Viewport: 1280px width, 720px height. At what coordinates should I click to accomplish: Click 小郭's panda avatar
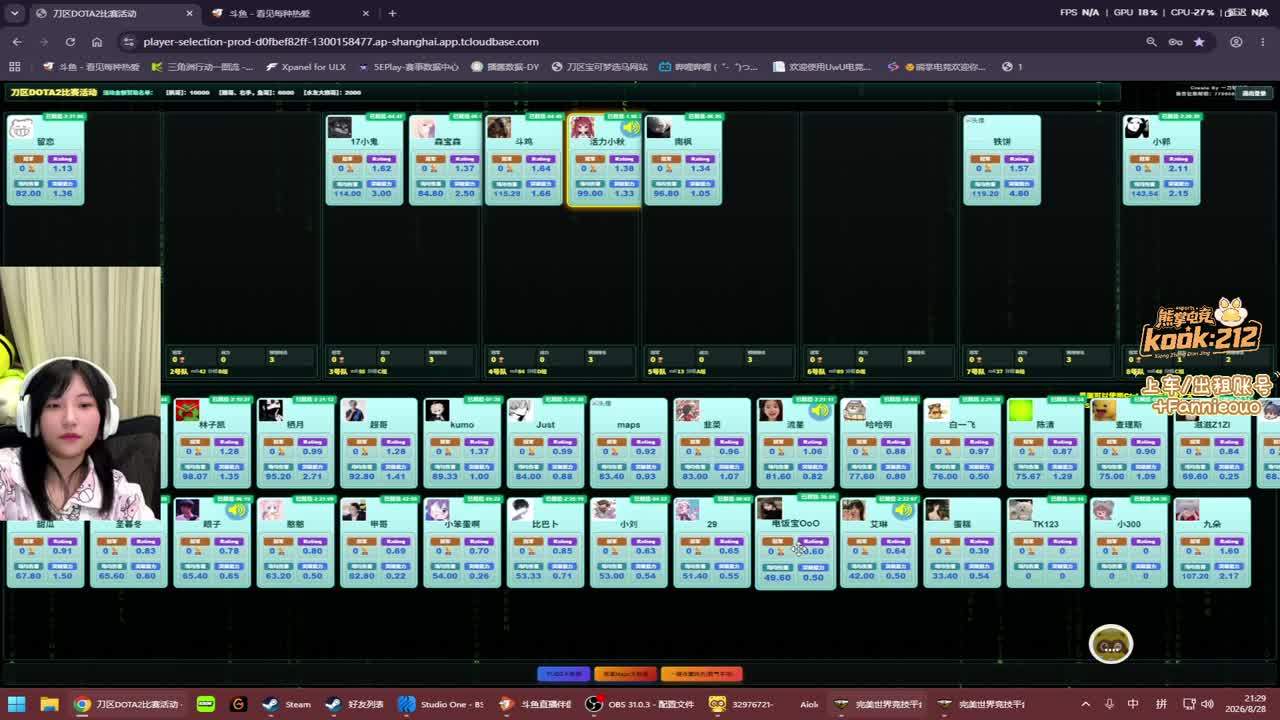[x=1136, y=127]
